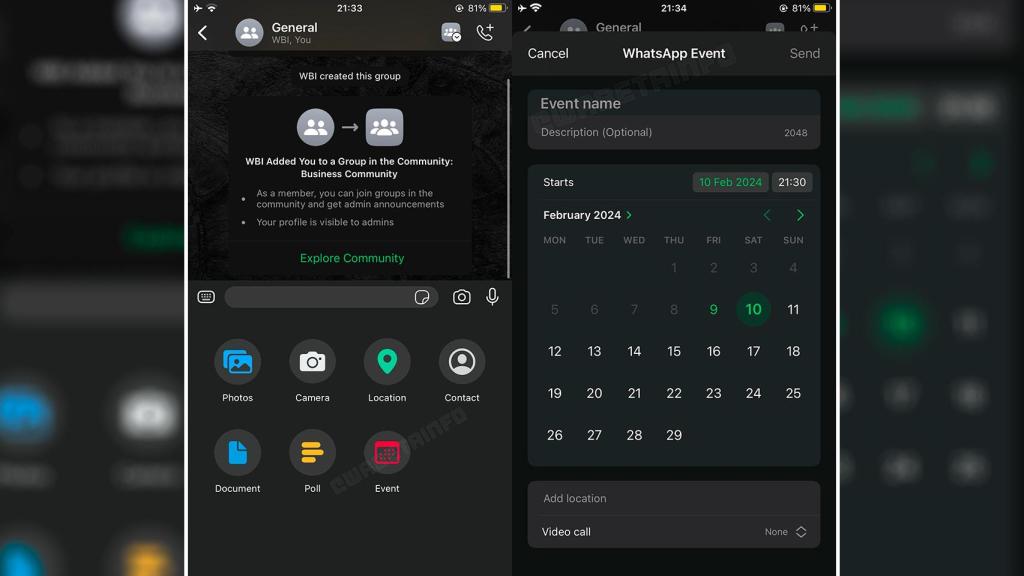Viewport: 1024px width, 576px height.
Task: Tap battery indicator in left status bar
Action: coord(498,8)
